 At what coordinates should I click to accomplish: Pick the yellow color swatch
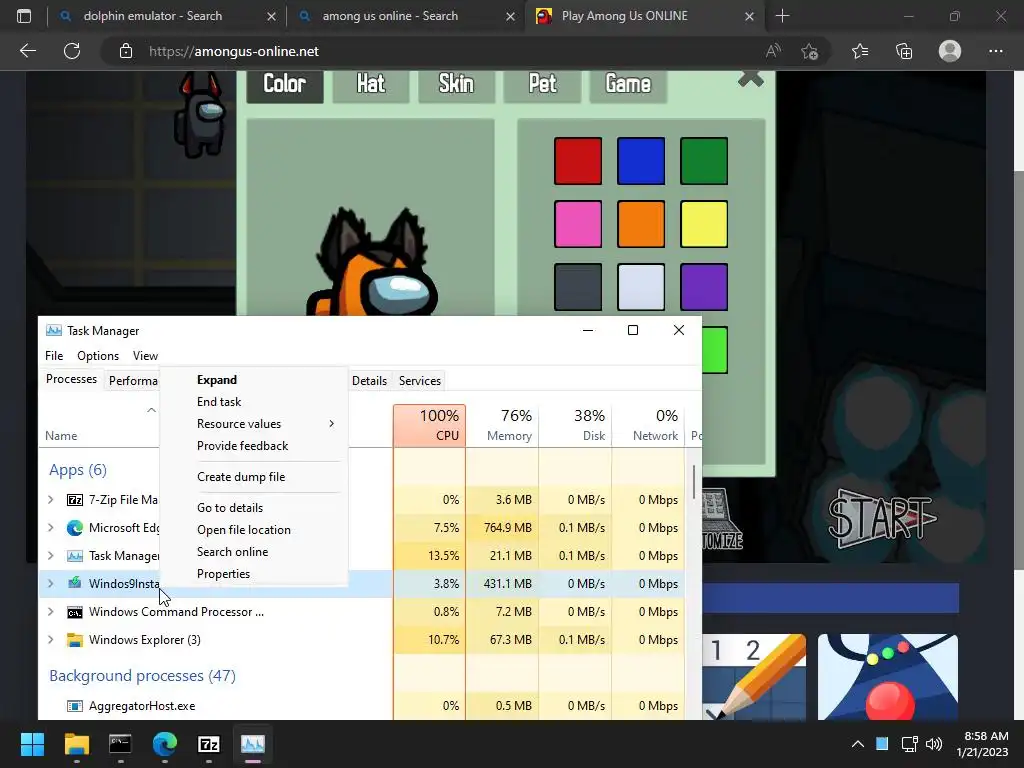[704, 224]
